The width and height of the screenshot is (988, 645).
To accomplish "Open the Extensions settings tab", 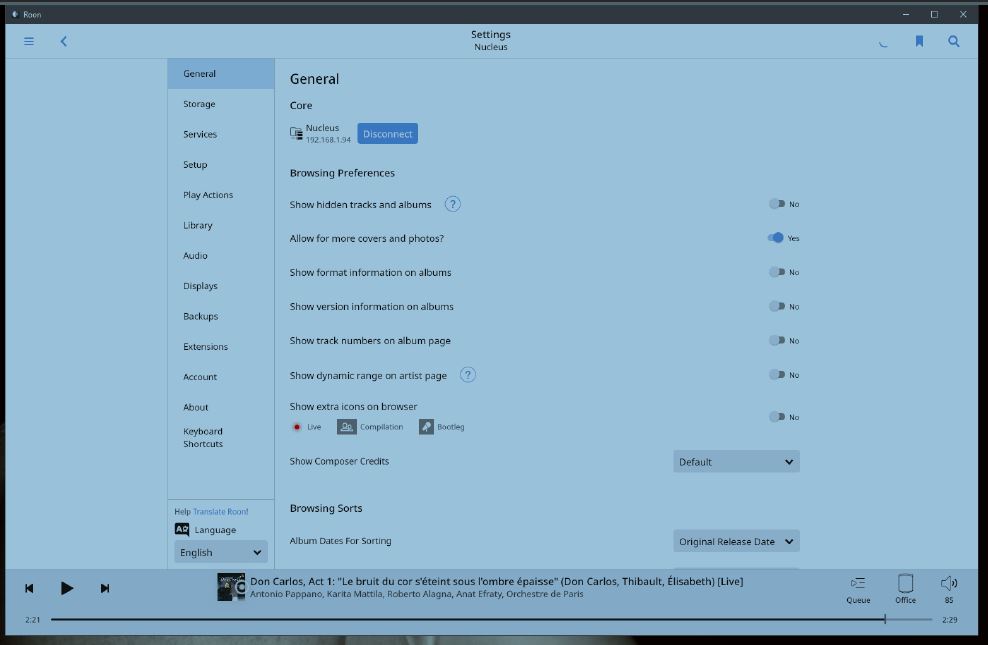I will click(221, 346).
